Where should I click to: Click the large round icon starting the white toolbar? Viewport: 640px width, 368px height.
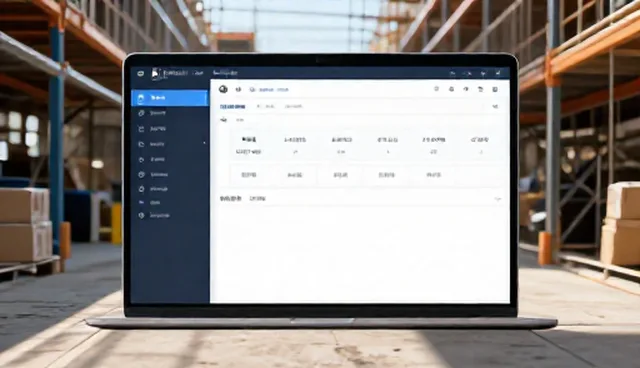coord(223,89)
